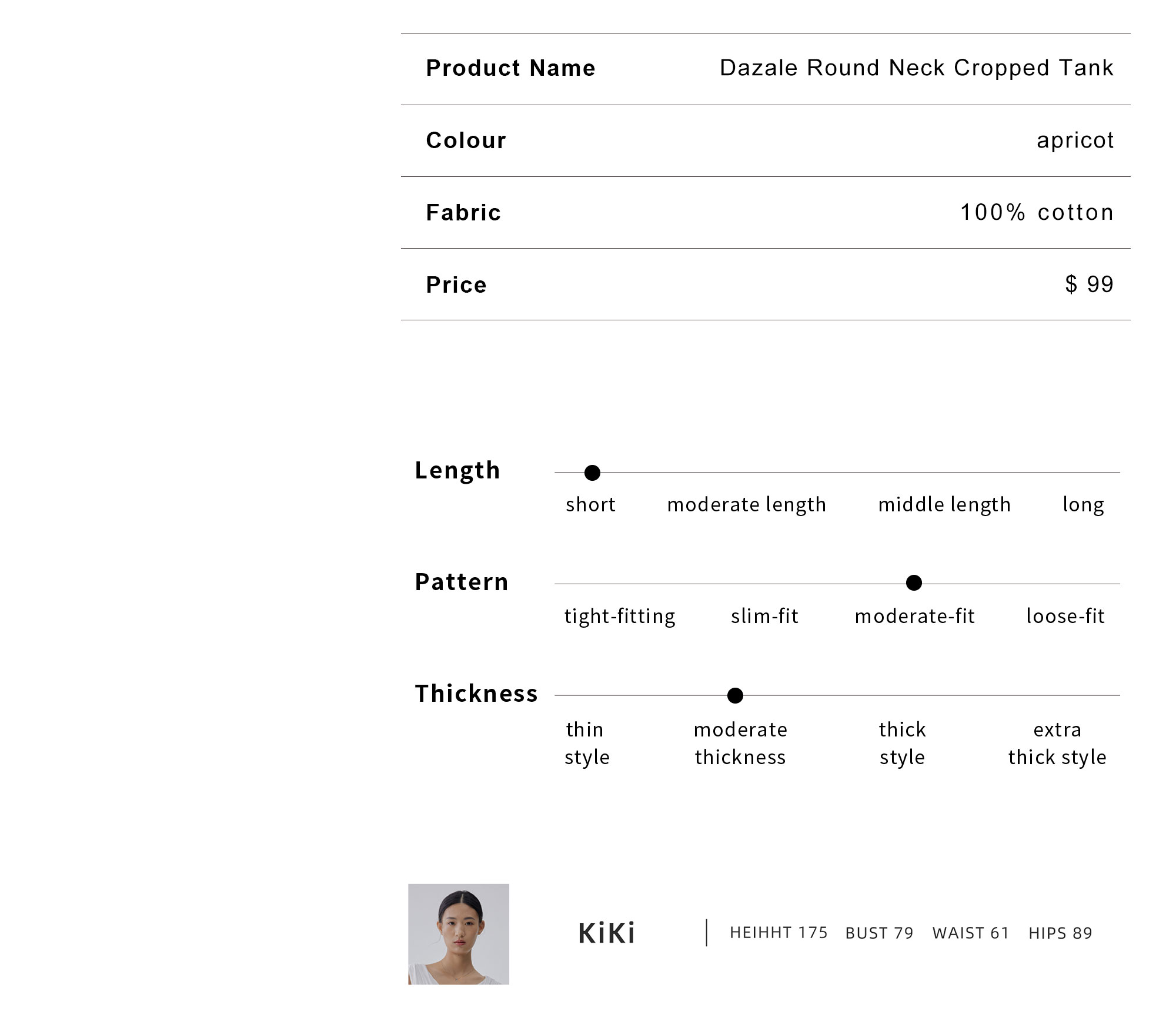Select the 'long' length label
The image size is (1176, 1018).
[1083, 504]
